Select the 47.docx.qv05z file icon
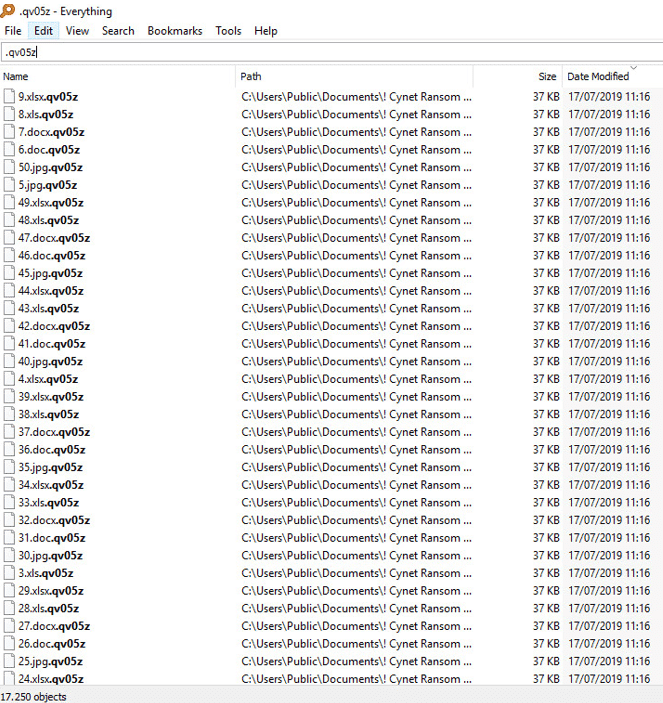This screenshot has width=663, height=703. (x=9, y=238)
